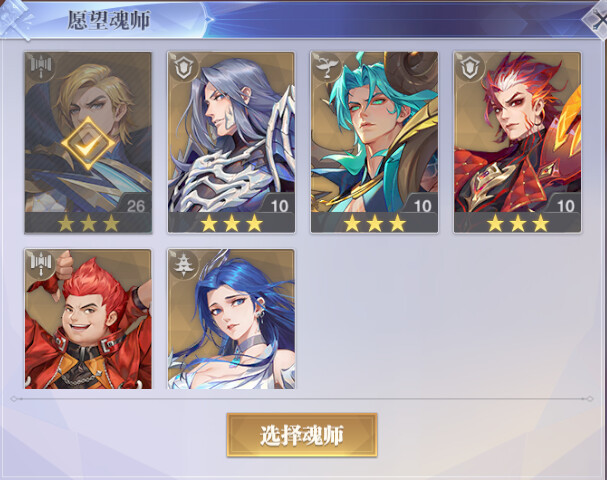Click shield class icon on silver-haired hero

pyautogui.click(x=184, y=68)
